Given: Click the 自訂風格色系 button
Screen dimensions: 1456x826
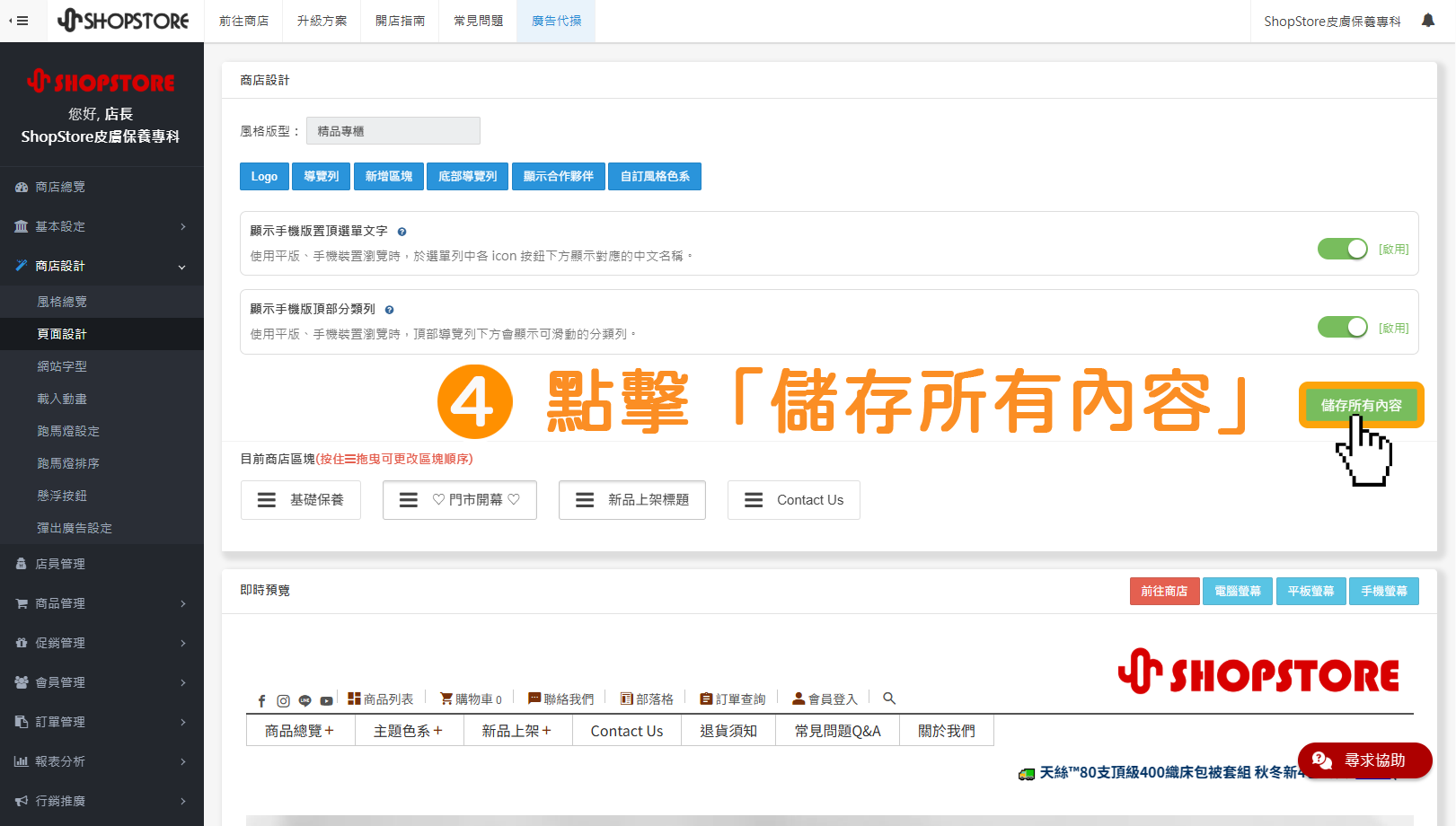Looking at the screenshot, I should tap(655, 176).
